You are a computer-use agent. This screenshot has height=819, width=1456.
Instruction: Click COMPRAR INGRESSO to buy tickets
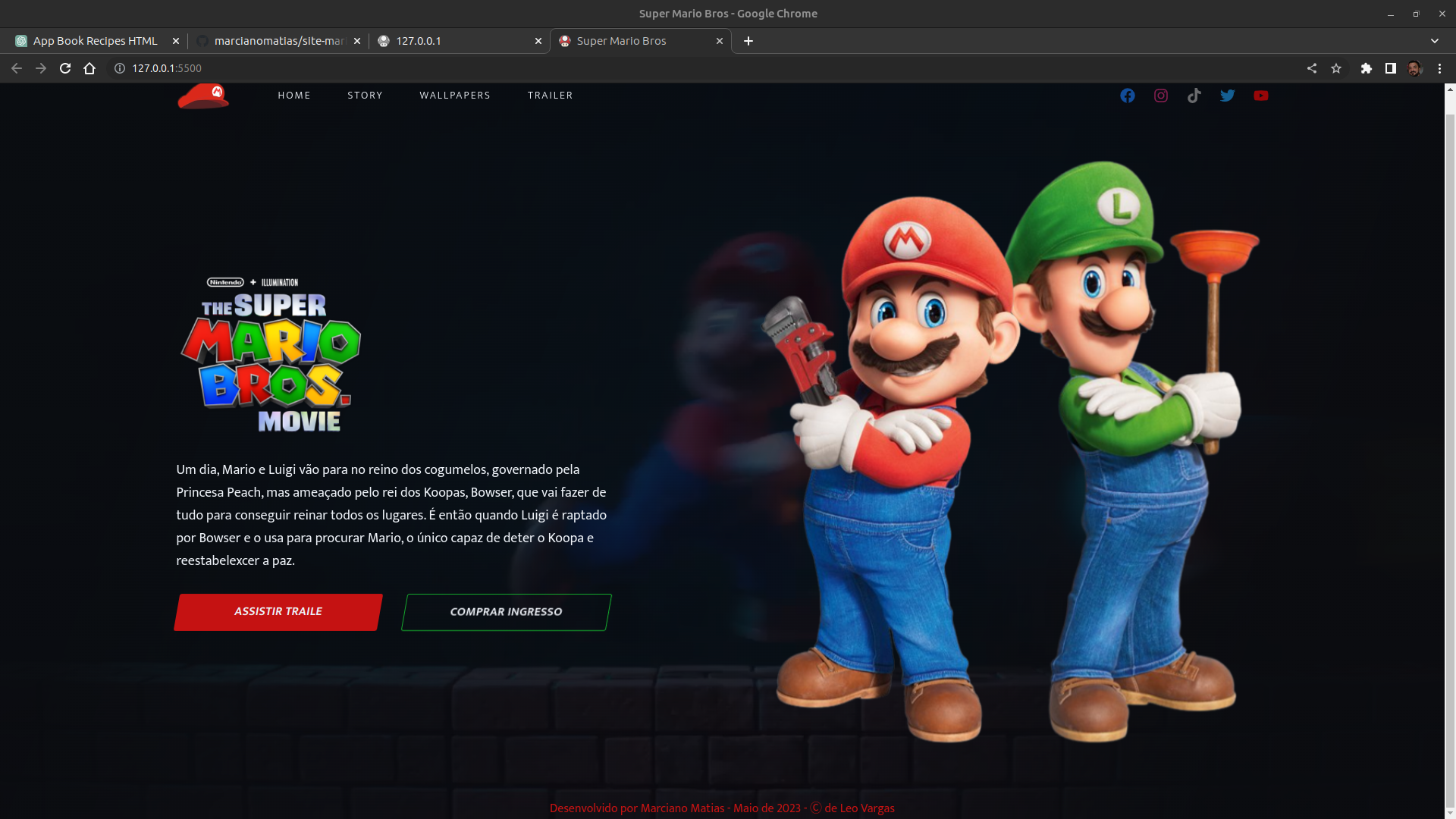click(x=505, y=611)
